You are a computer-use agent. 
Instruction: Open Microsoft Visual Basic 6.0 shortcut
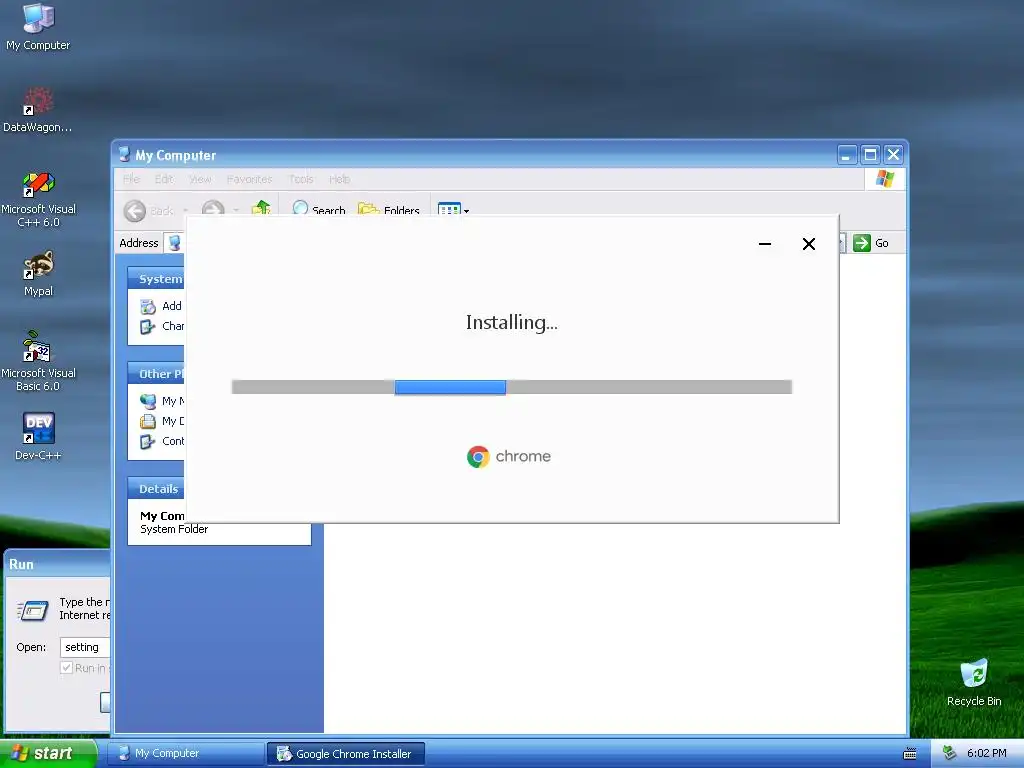click(x=38, y=361)
